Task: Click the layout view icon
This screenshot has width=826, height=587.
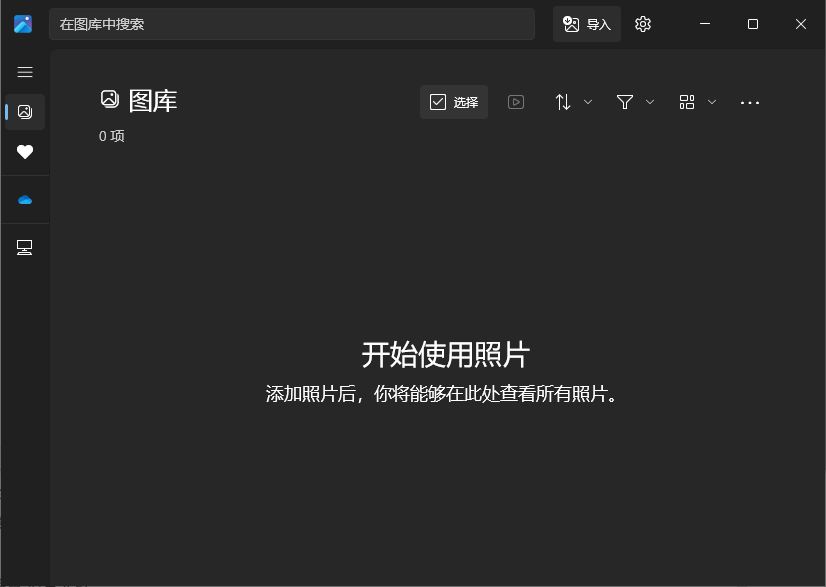Action: (x=687, y=102)
